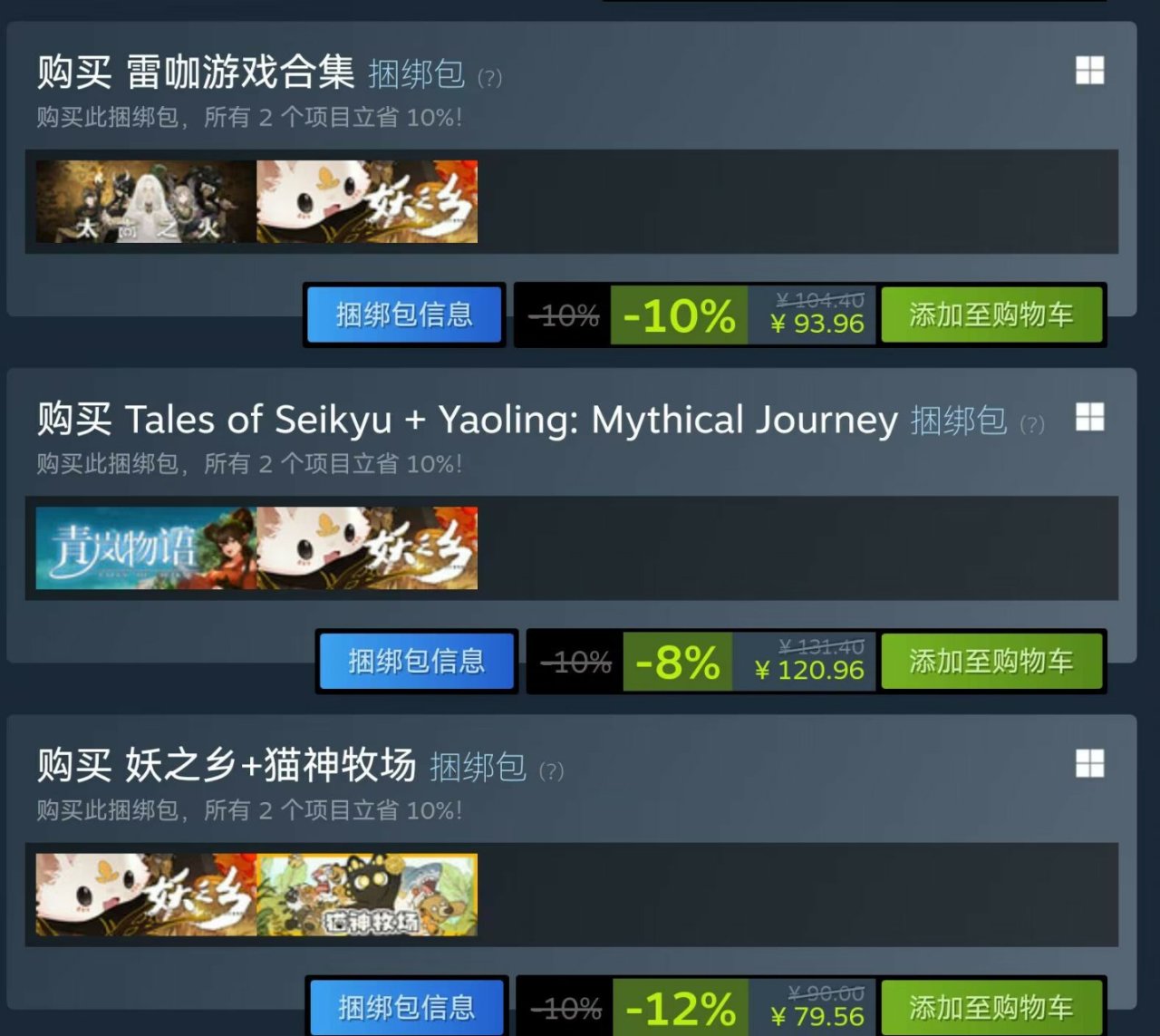Open the 妖之乡 thumbnail in 雷咖游戏合集 bundle
1160x1036 pixels.
(367, 201)
